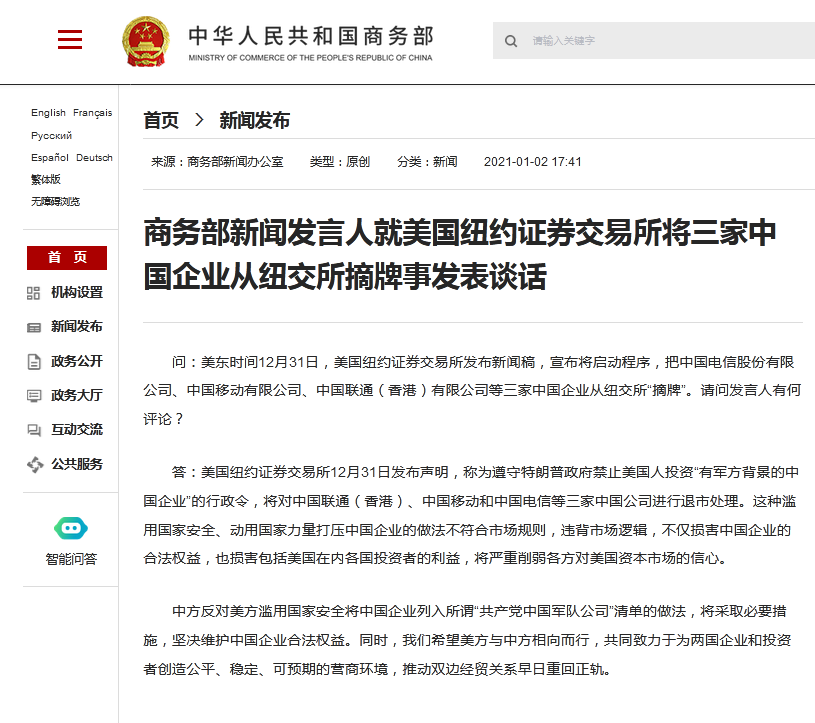
Task: Click the 政务公开 document icon
Action: 34,362
